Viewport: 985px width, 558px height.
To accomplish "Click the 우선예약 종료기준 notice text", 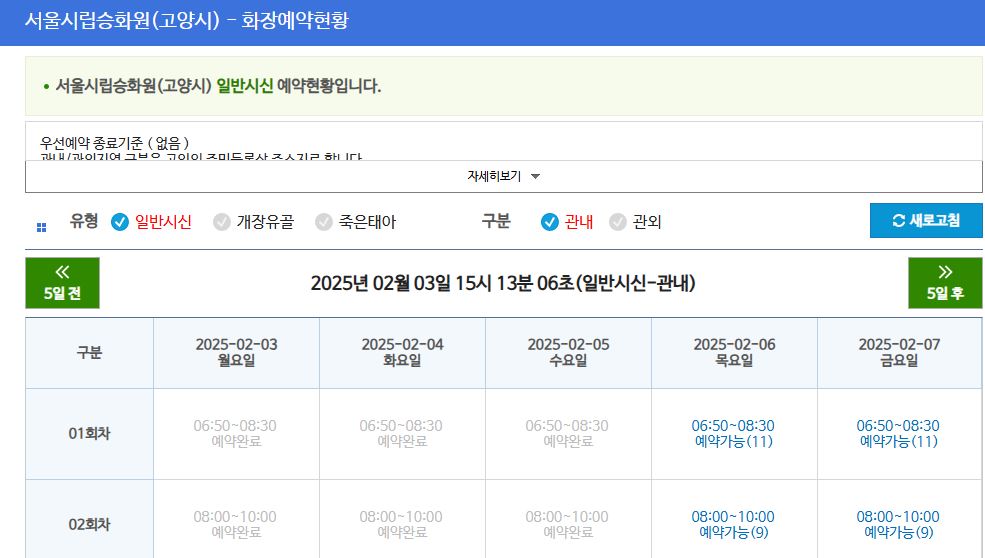I will pos(114,143).
